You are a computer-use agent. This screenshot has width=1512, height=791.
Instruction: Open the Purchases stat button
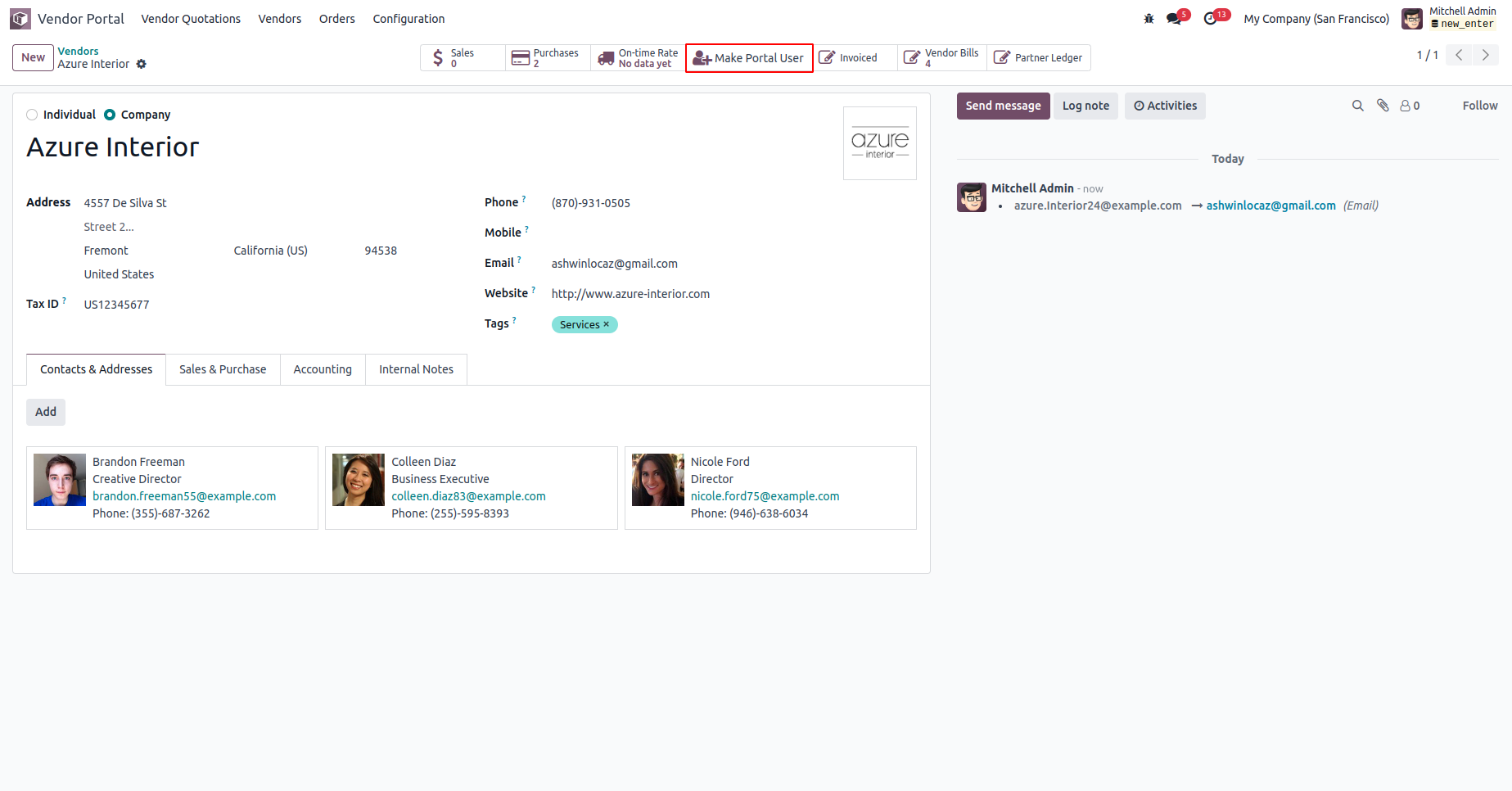(548, 58)
